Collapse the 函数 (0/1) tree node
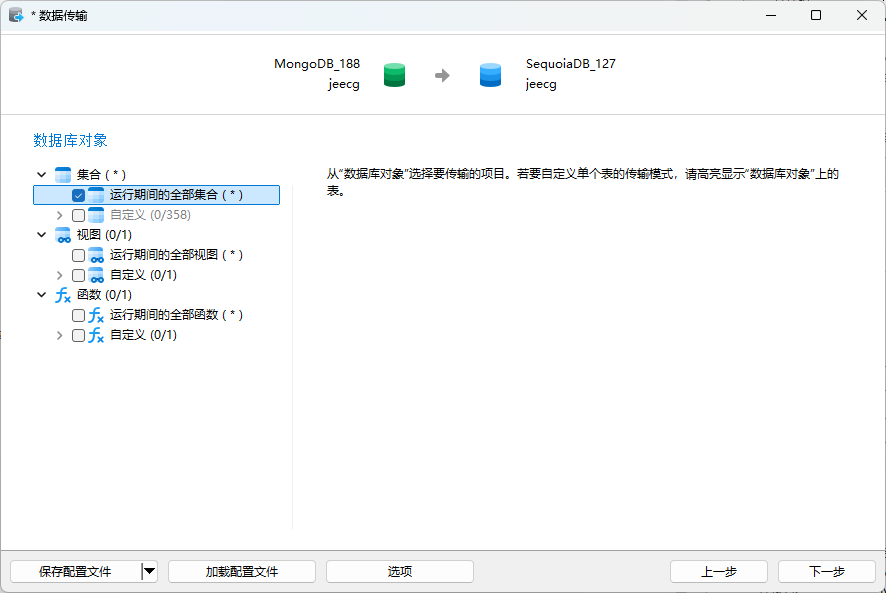Viewport: 886px width, 593px height. coord(41,295)
